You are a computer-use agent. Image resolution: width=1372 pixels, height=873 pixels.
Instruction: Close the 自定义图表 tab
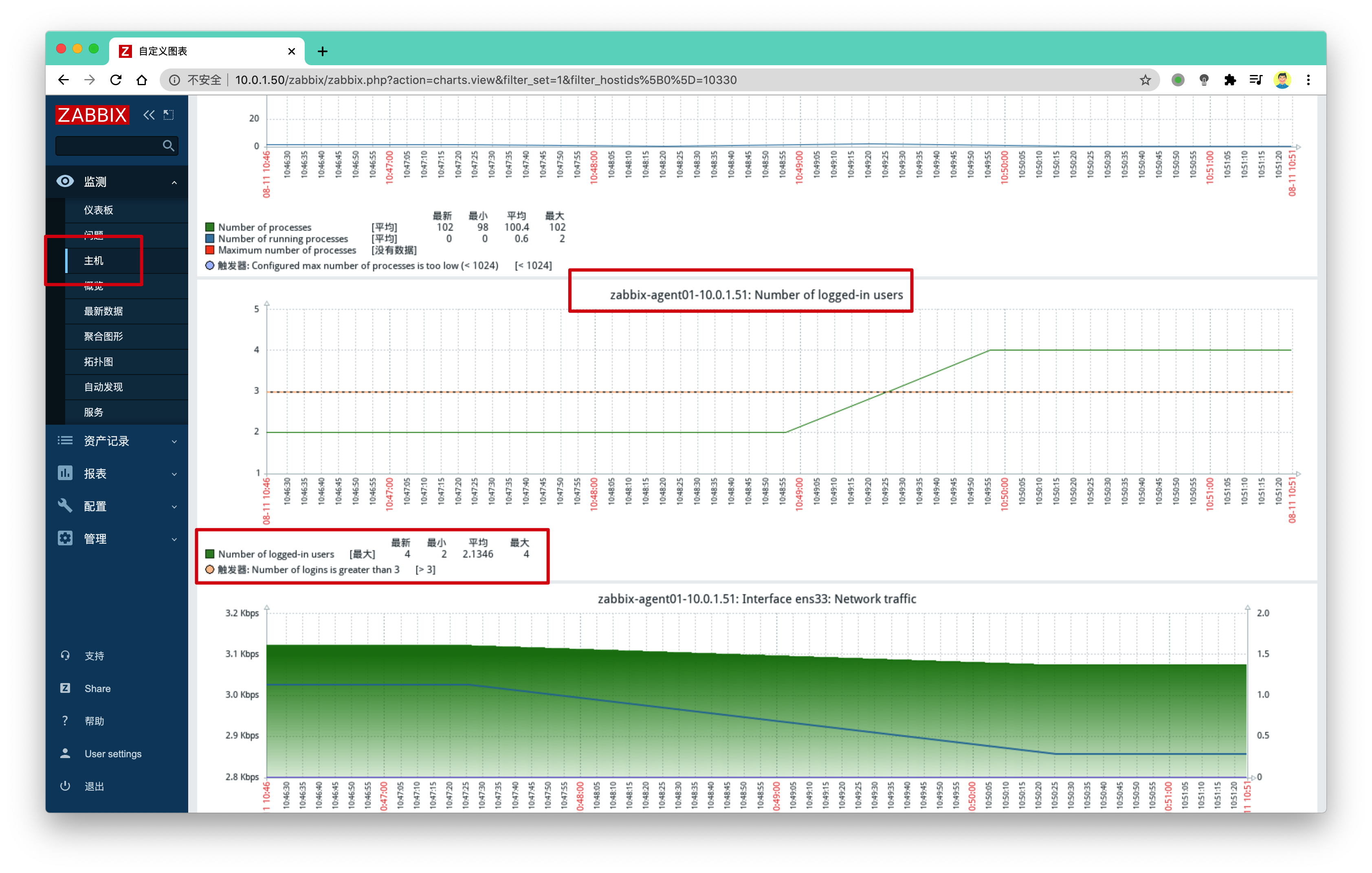coord(292,51)
